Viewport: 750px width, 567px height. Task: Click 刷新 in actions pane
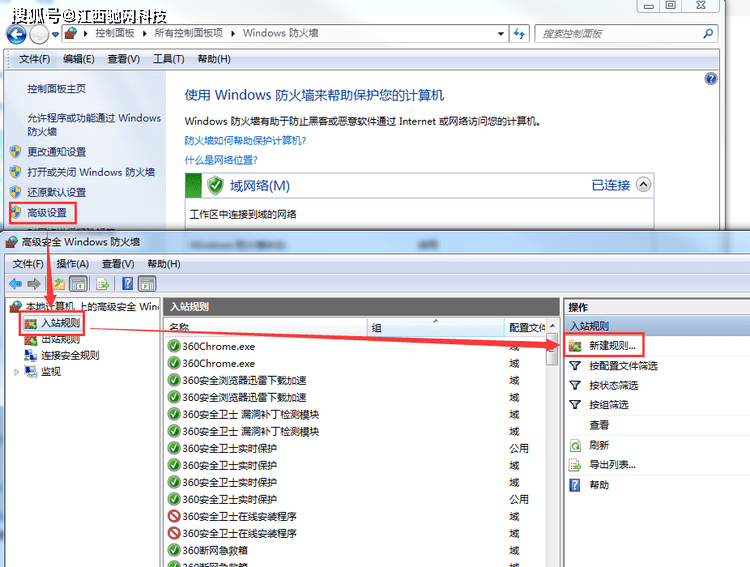click(599, 445)
